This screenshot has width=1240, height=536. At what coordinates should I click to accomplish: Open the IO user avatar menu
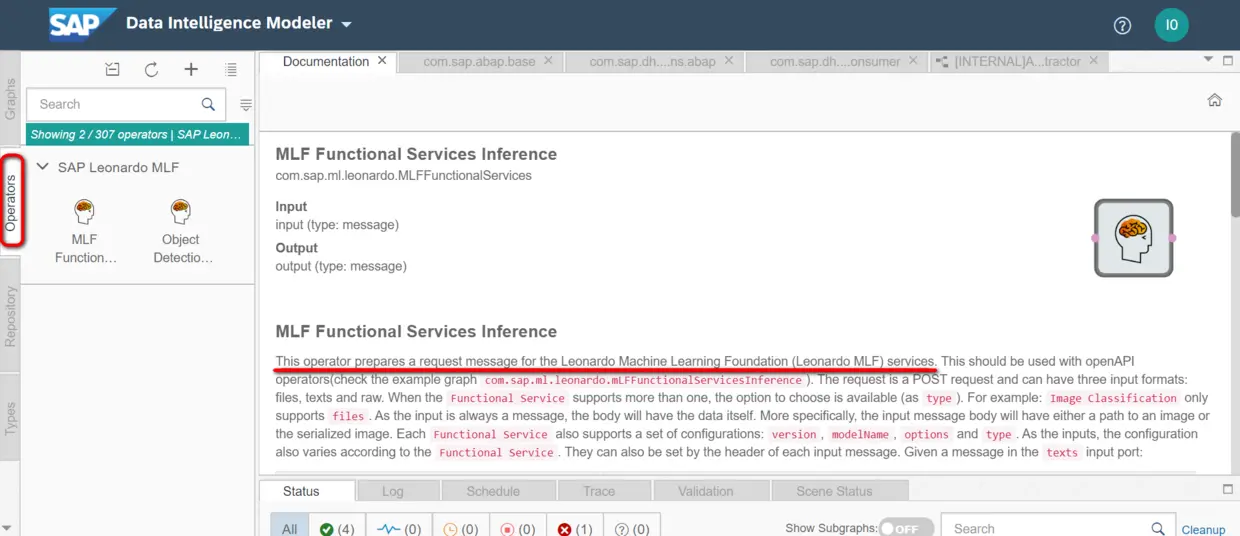1171,25
